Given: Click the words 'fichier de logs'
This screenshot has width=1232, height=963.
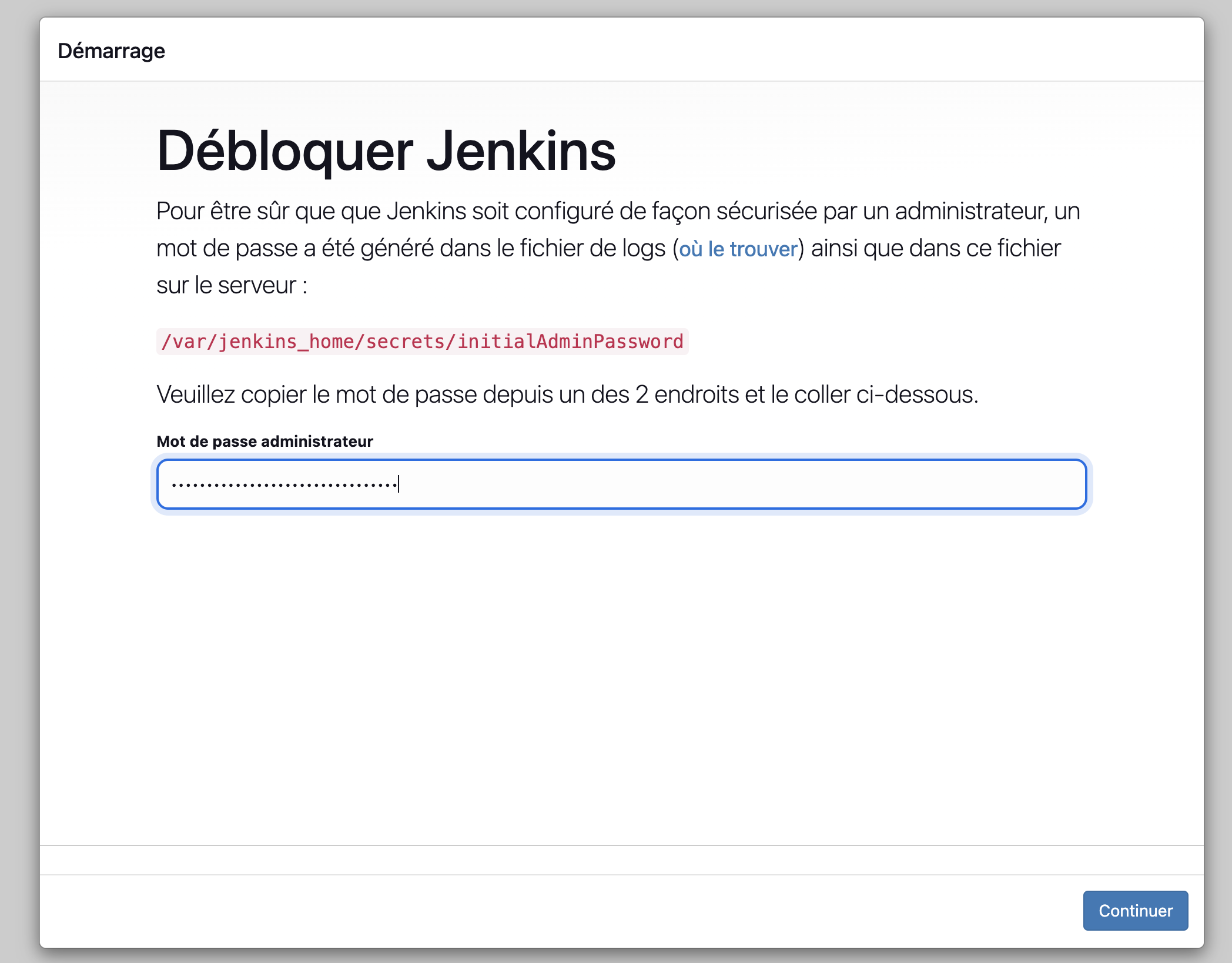Looking at the screenshot, I should point(592,249).
